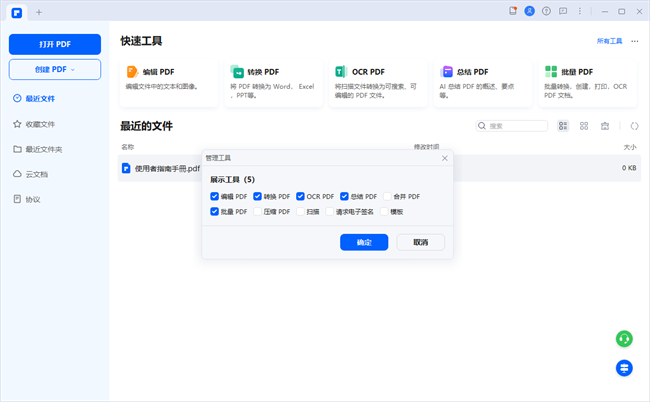
Task: Uncheck the OCR PDF checkbox
Action: [301, 196]
